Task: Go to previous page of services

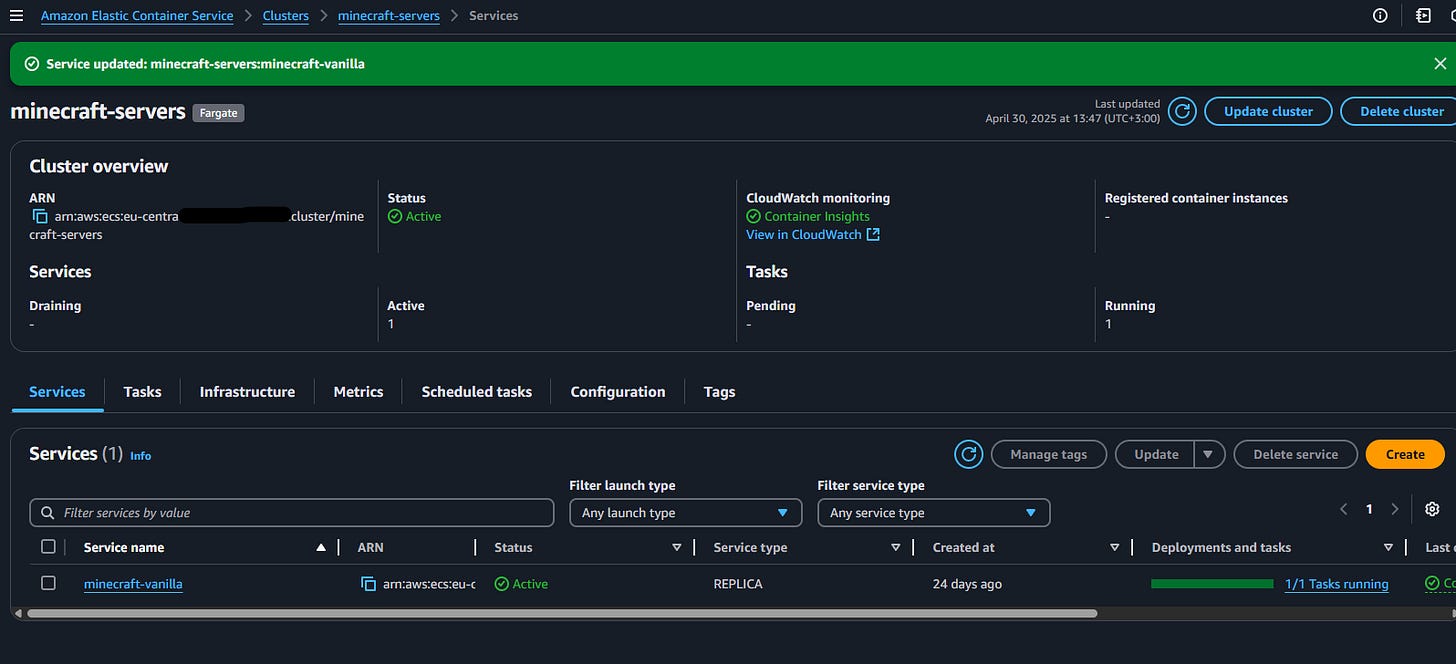Action: (1344, 509)
